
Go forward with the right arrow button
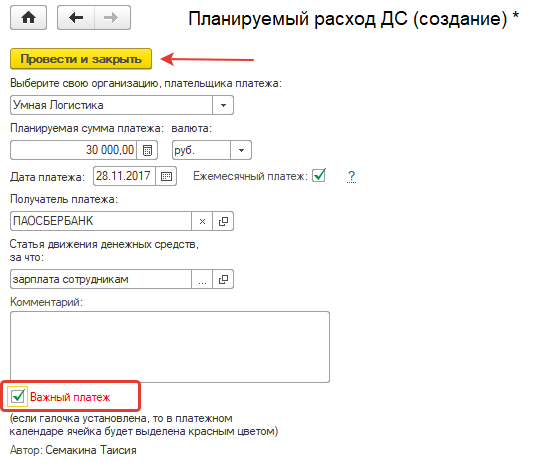click(112, 18)
